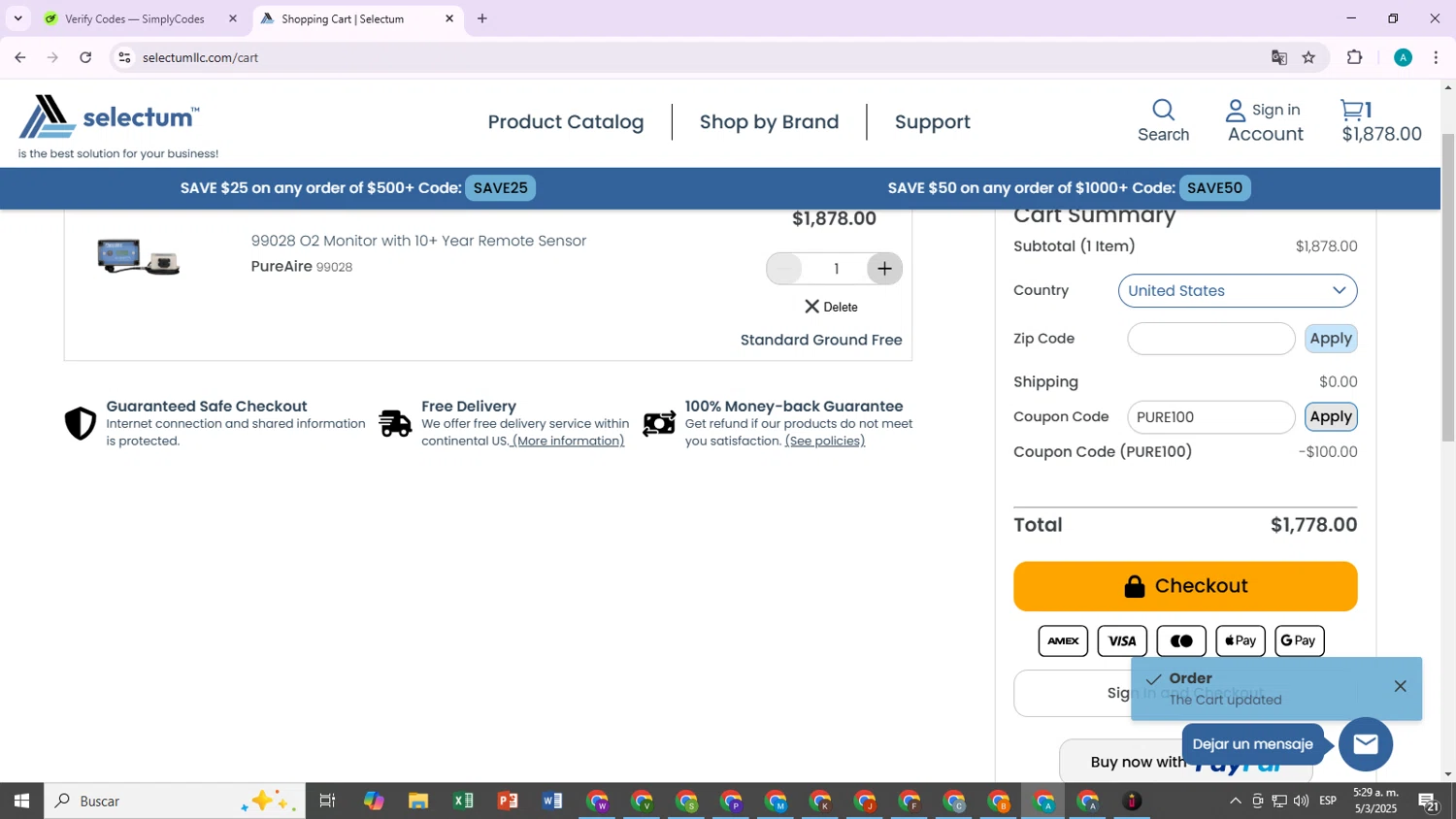Click the Dejar un mensaje label
The image size is (1456, 819).
pyautogui.click(x=1252, y=744)
